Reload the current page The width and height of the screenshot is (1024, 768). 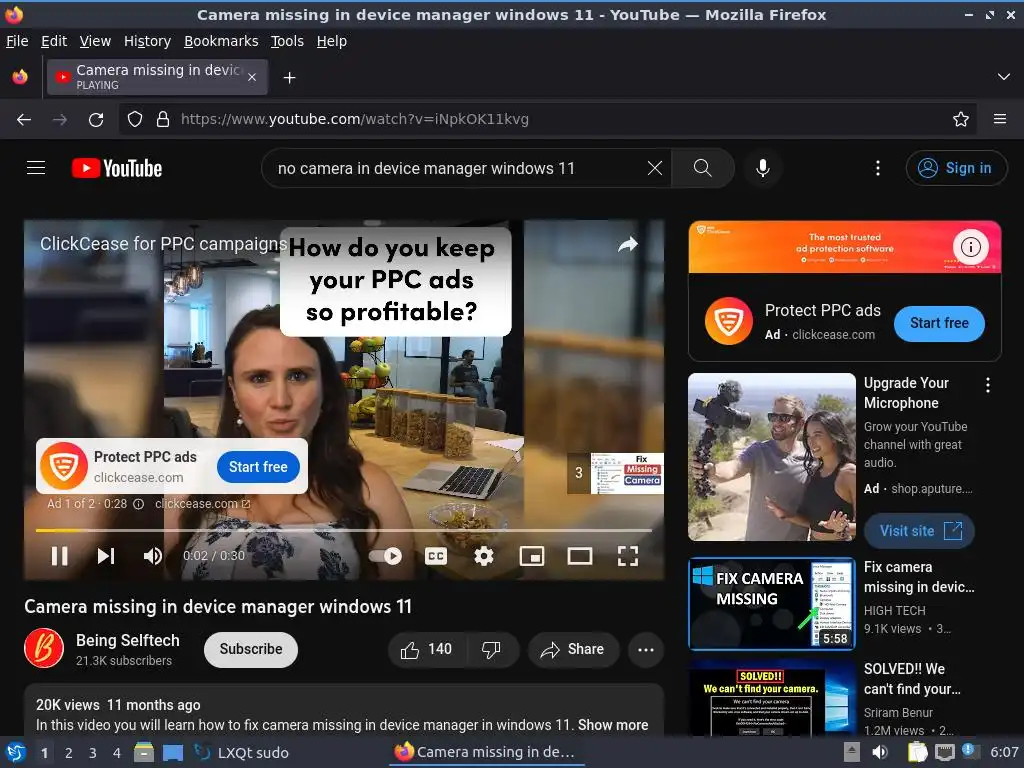click(96, 120)
